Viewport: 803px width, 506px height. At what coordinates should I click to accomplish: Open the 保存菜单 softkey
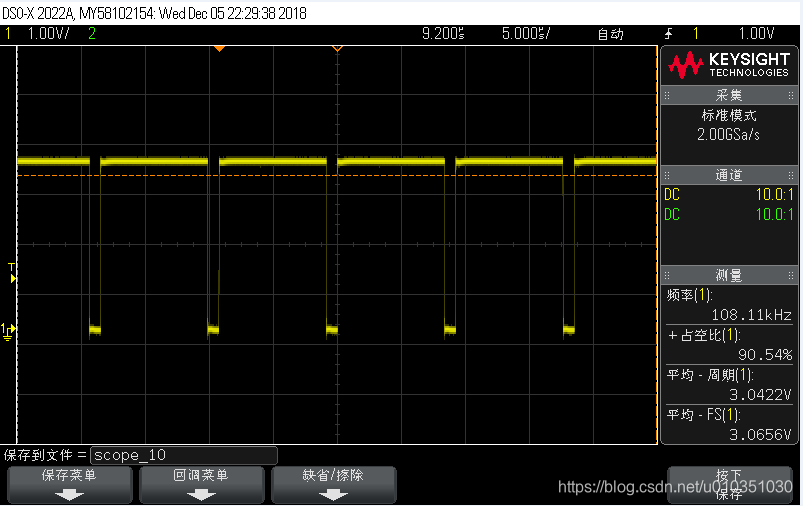[x=70, y=484]
